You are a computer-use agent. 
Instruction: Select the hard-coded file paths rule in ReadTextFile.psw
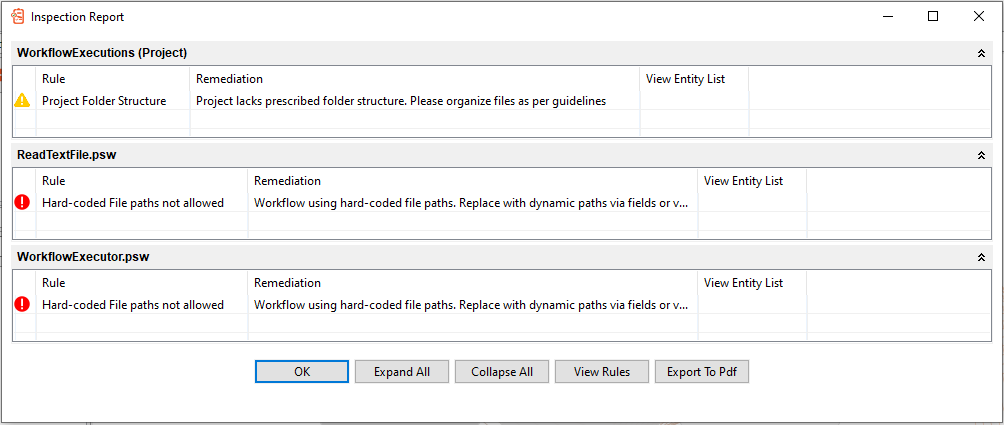click(133, 203)
